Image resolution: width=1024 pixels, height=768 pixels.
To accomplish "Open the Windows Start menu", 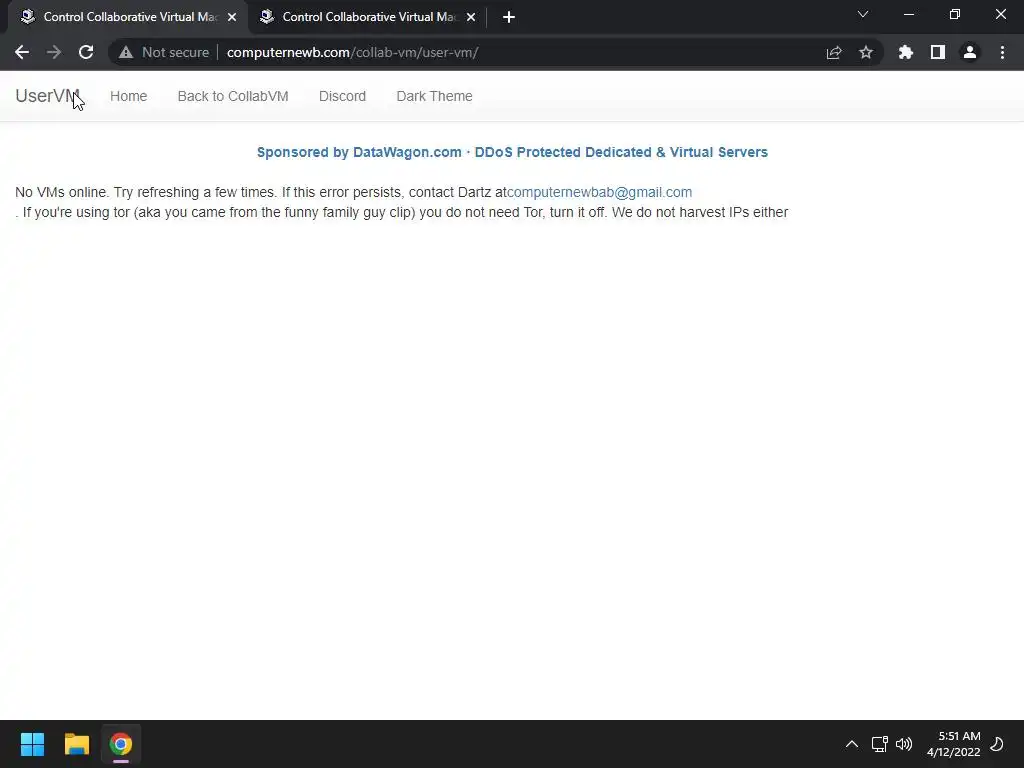I will coord(32,744).
